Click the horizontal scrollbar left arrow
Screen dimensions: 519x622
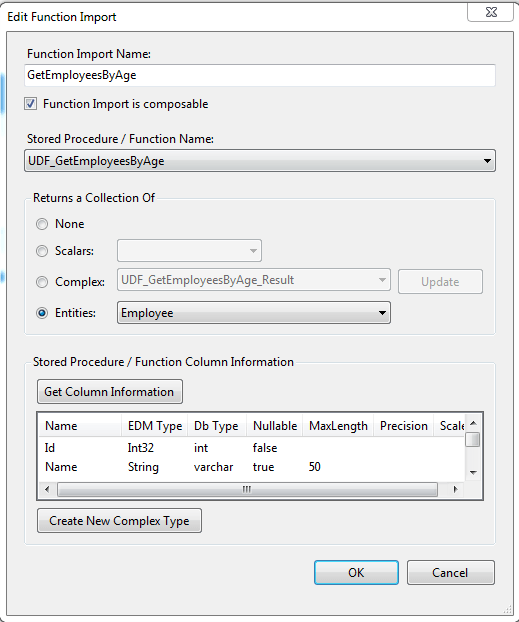point(47,489)
